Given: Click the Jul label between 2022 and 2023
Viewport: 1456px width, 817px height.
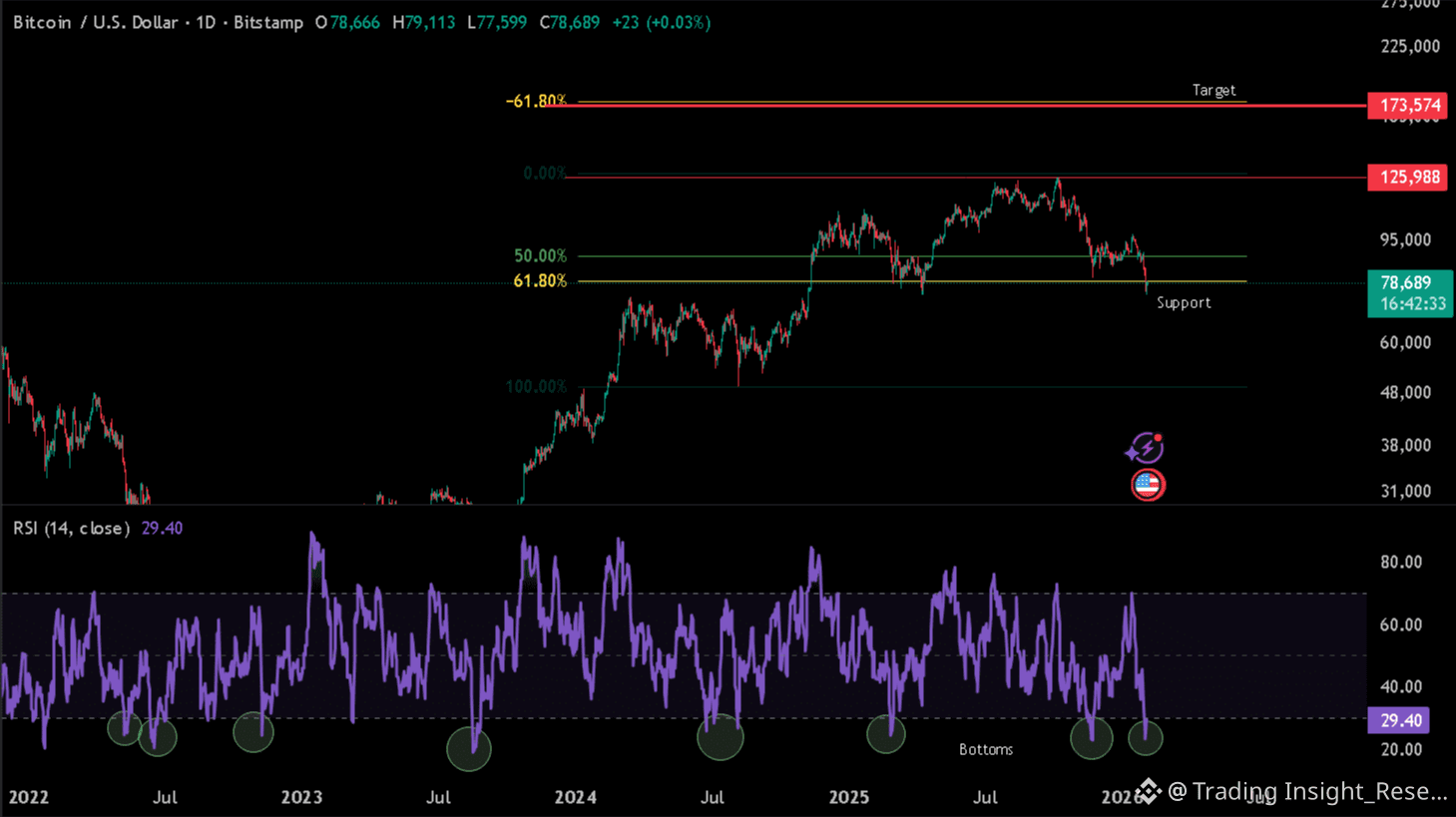Looking at the screenshot, I should click(165, 797).
